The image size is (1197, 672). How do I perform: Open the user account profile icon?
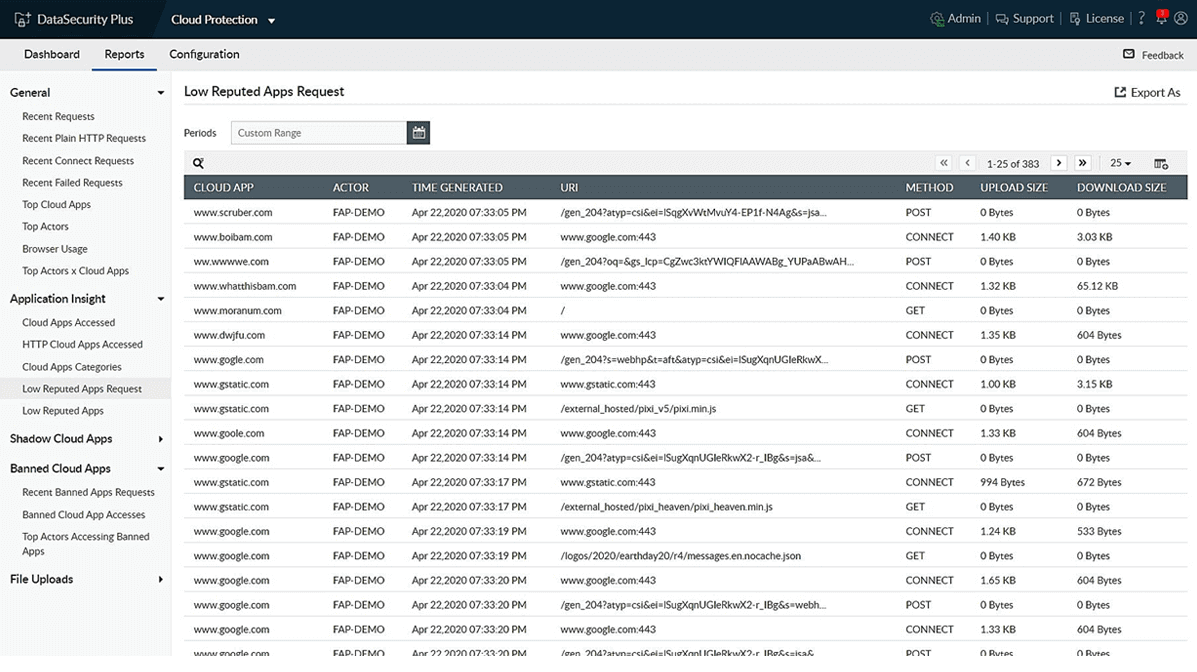(x=1180, y=18)
